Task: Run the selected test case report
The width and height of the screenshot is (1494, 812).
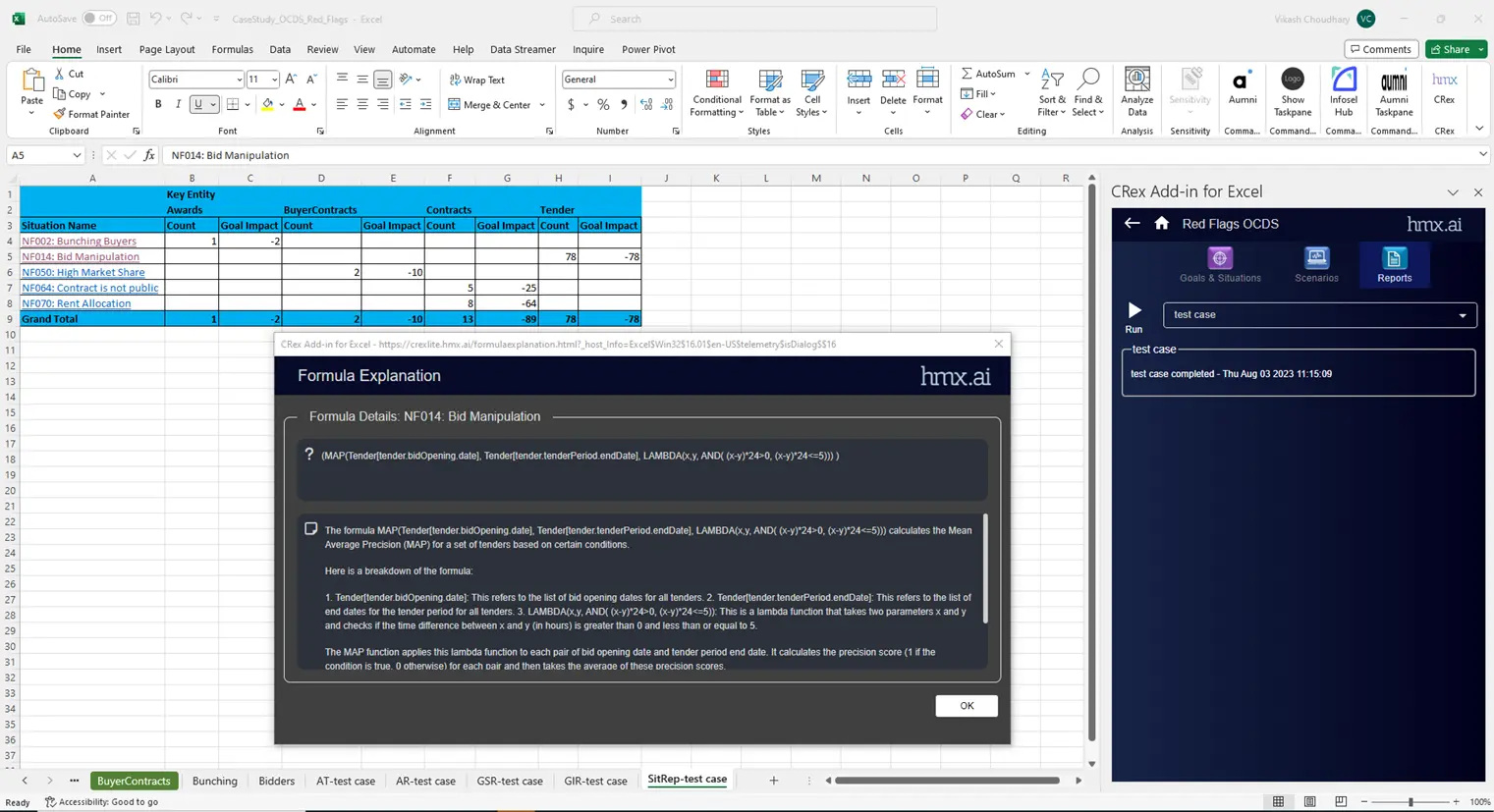Action: 1134,316
